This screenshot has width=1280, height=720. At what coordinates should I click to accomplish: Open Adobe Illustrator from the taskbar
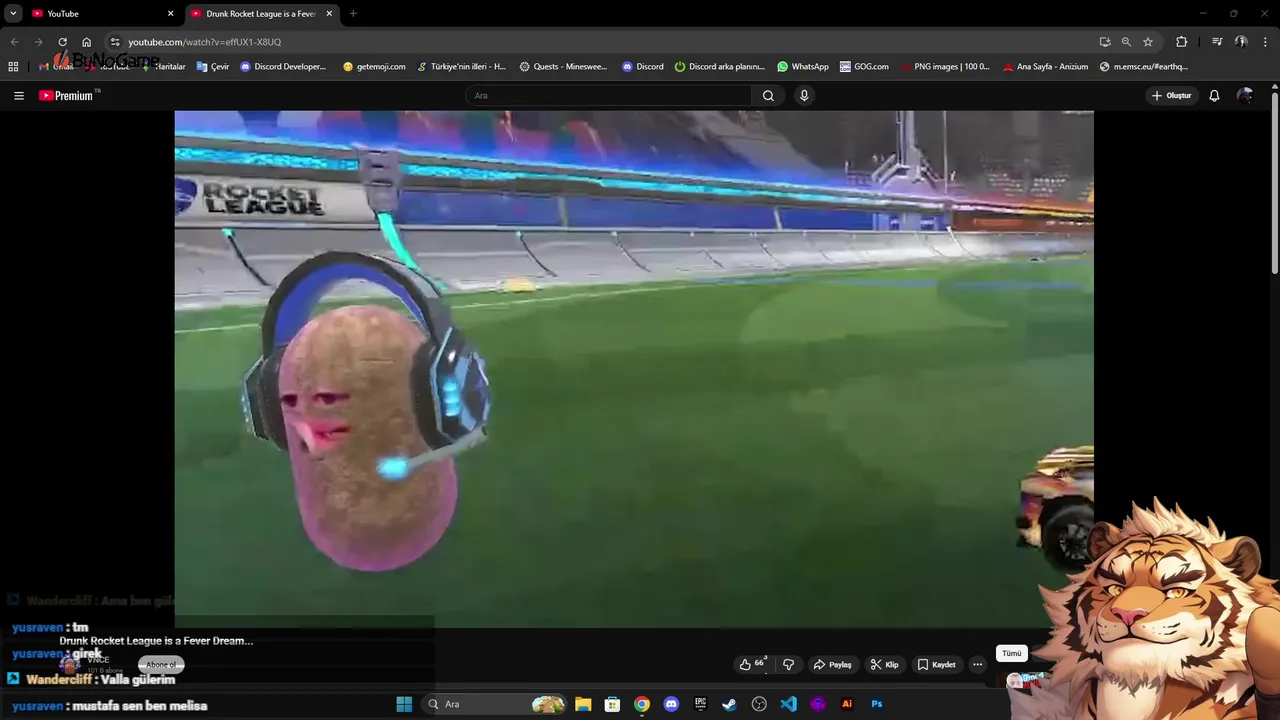[847, 704]
